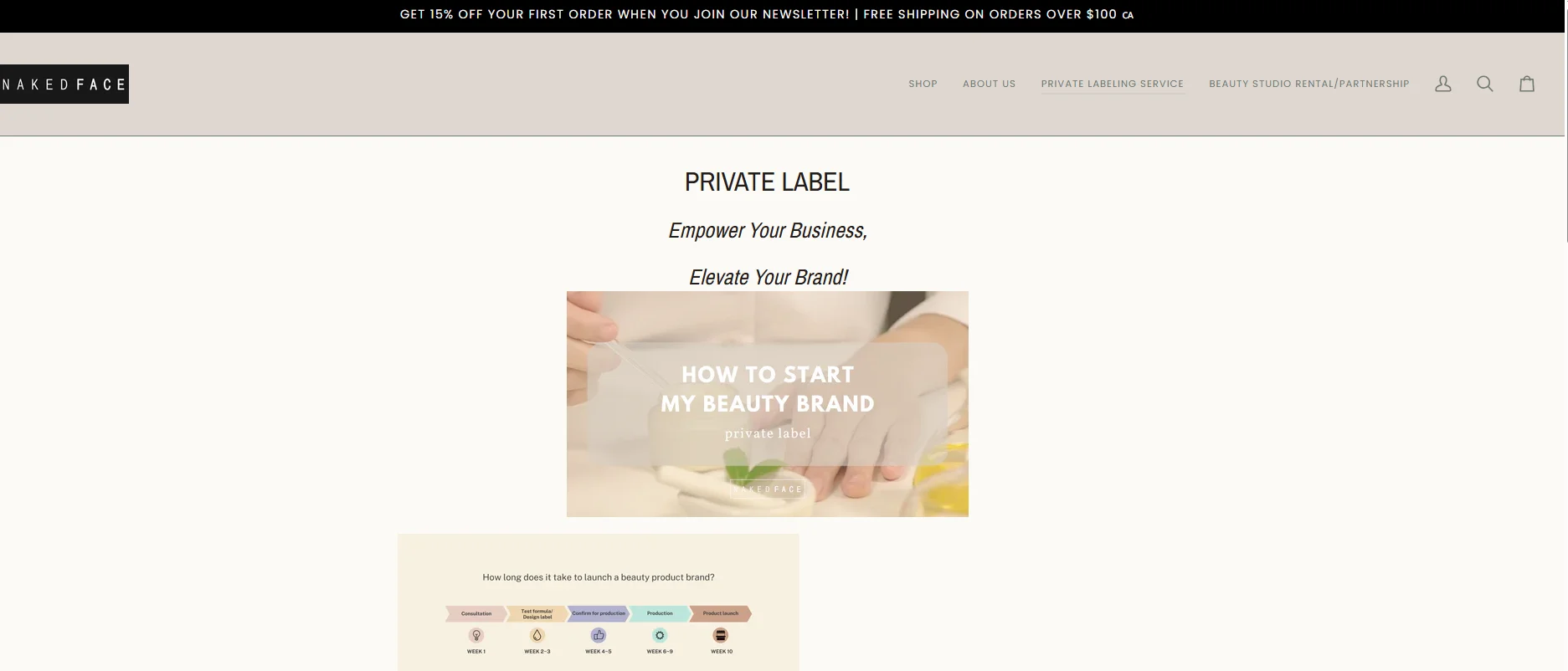The width and height of the screenshot is (1568, 671).
Task: Open the PRIVATE LABELING SERVICE page
Action: point(1112,84)
